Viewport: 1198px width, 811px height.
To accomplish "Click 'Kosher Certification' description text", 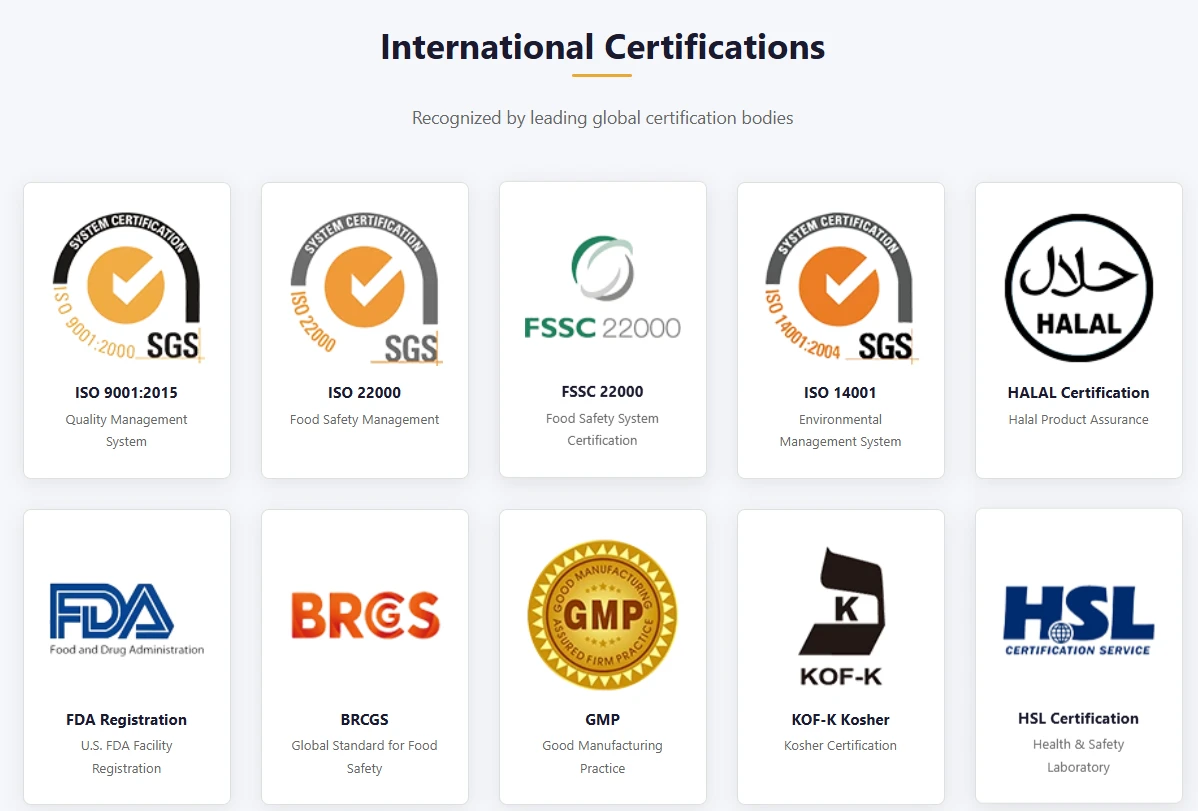I will (840, 745).
